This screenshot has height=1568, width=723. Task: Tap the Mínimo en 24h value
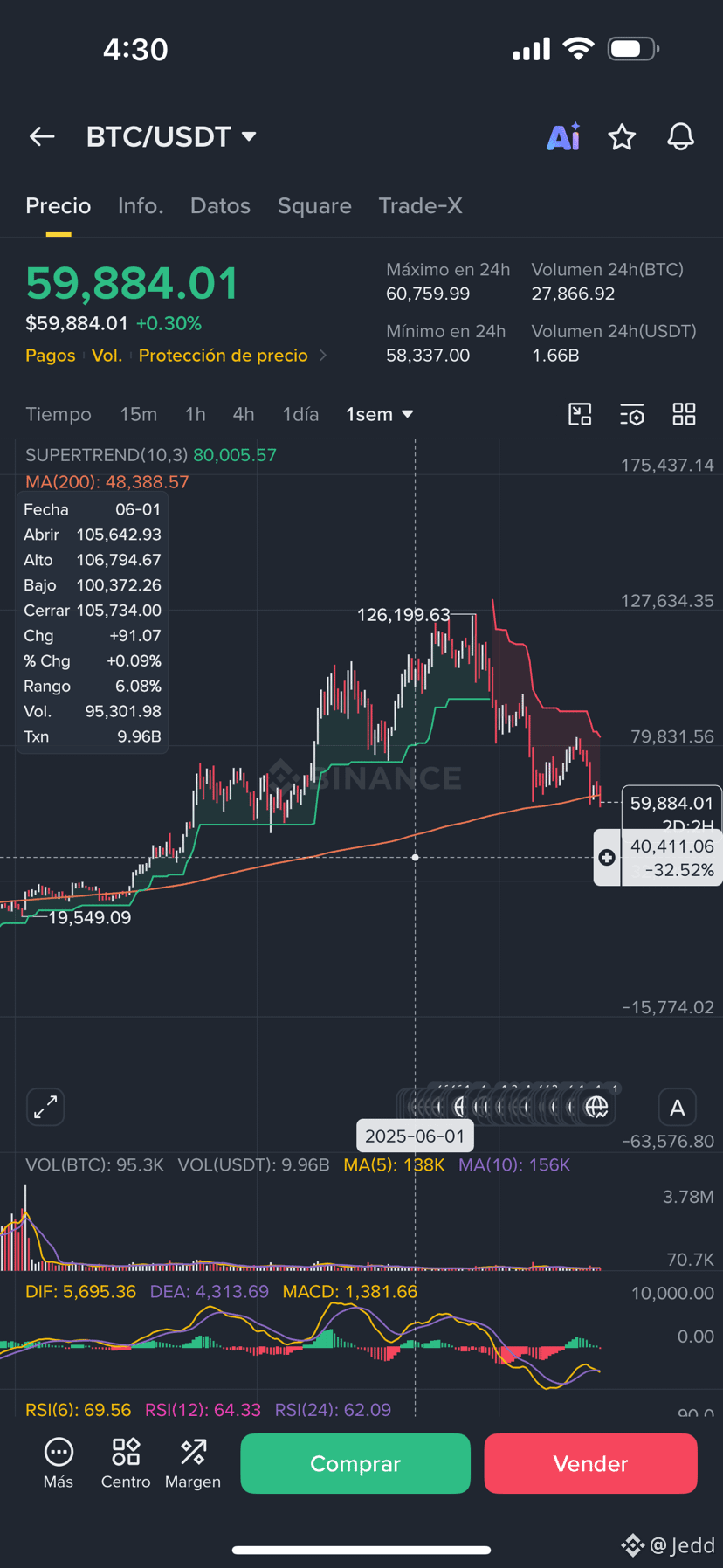pyautogui.click(x=428, y=356)
